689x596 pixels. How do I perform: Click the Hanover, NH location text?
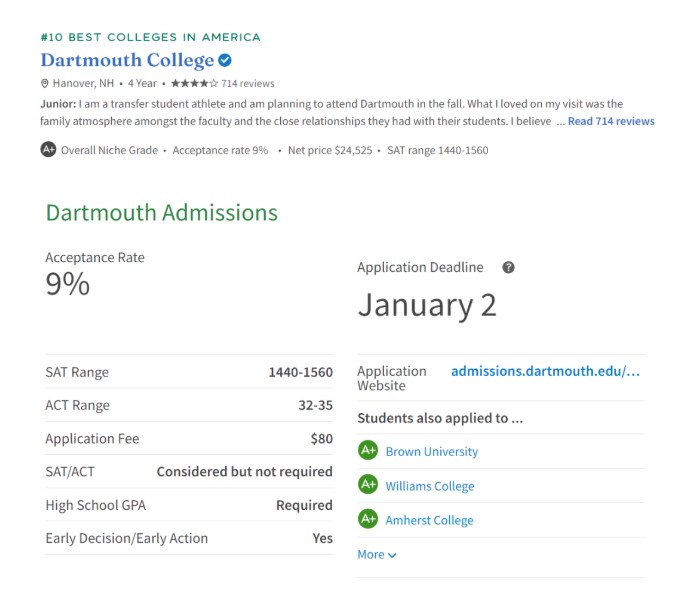[83, 84]
